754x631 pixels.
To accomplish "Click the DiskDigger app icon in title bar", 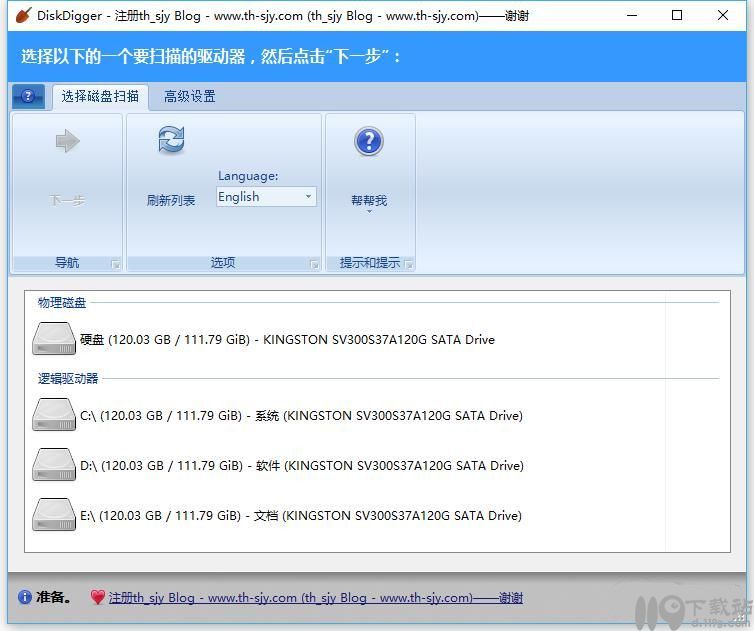I will 24,15.
